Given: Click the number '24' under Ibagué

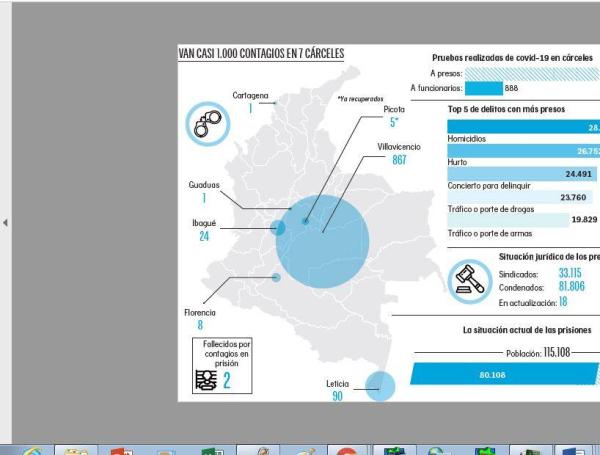Looking at the screenshot, I should click(x=204, y=236).
